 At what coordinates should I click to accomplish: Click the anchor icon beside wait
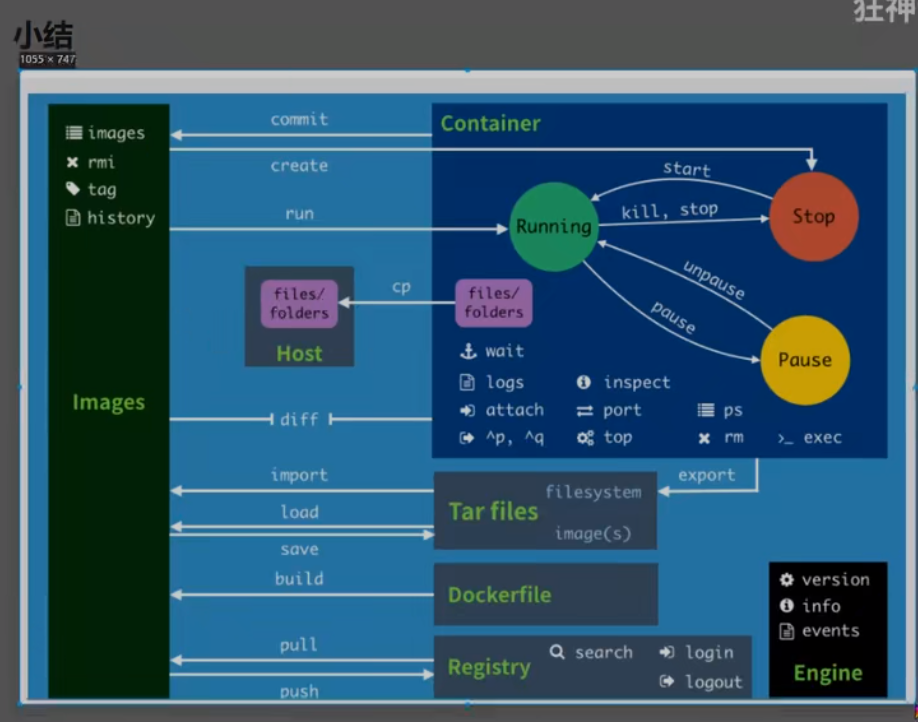[x=468, y=351]
